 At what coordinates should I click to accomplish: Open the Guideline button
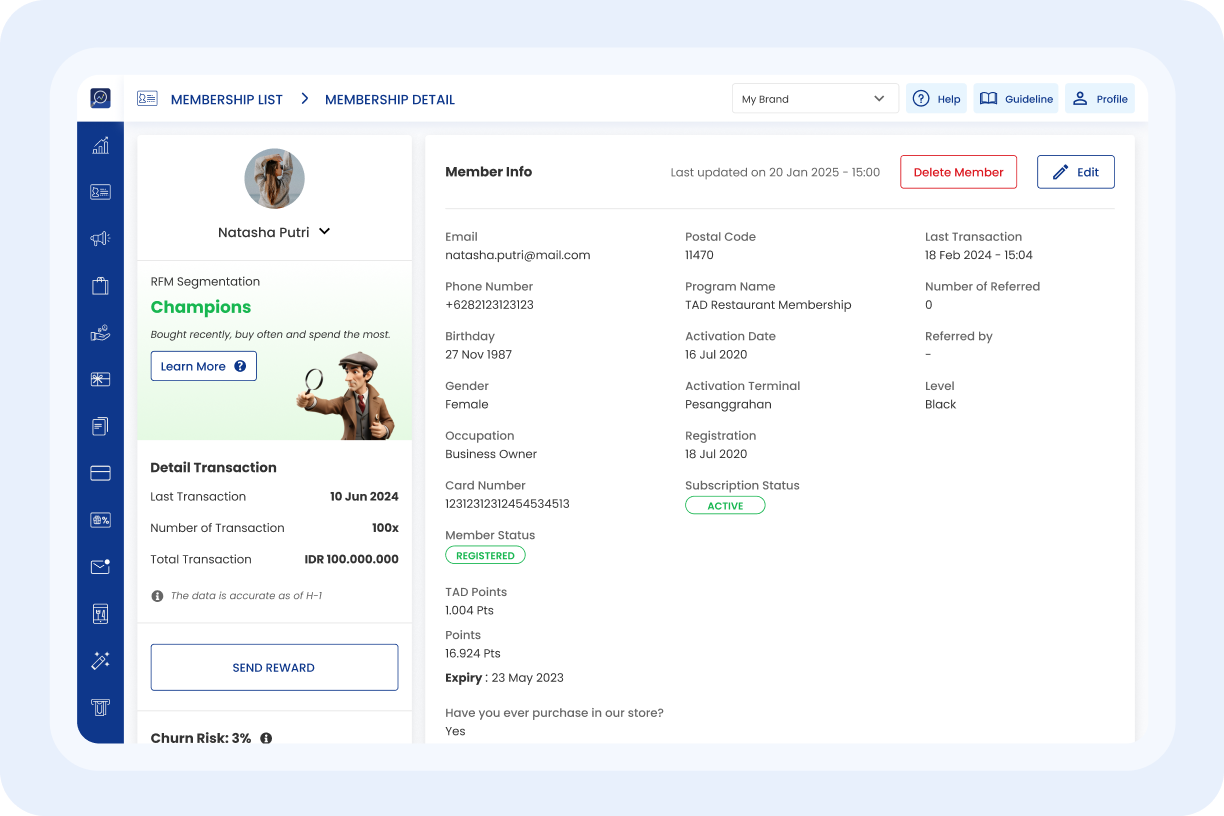click(x=1016, y=99)
